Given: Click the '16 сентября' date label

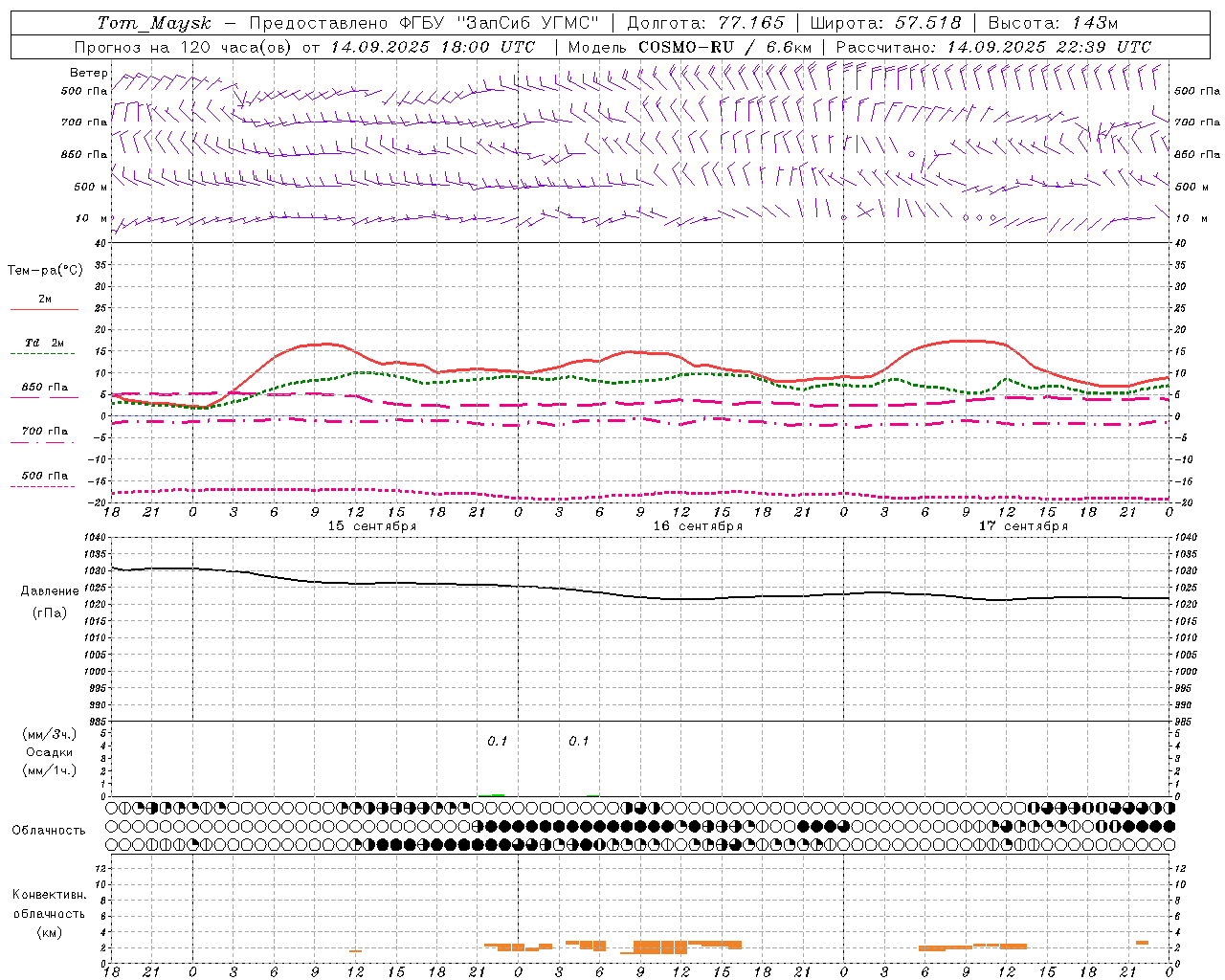Looking at the screenshot, I should (698, 526).
